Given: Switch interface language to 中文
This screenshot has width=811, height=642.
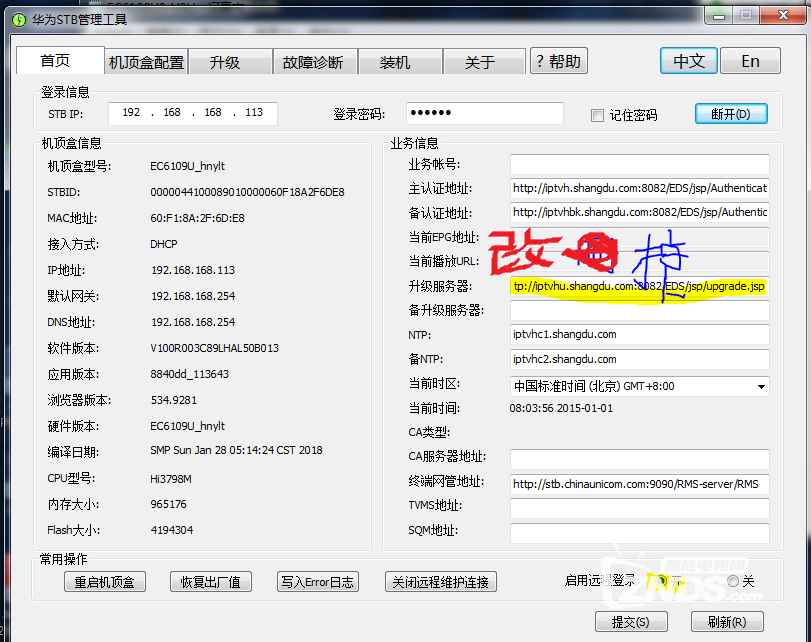Looking at the screenshot, I should pyautogui.click(x=689, y=61).
